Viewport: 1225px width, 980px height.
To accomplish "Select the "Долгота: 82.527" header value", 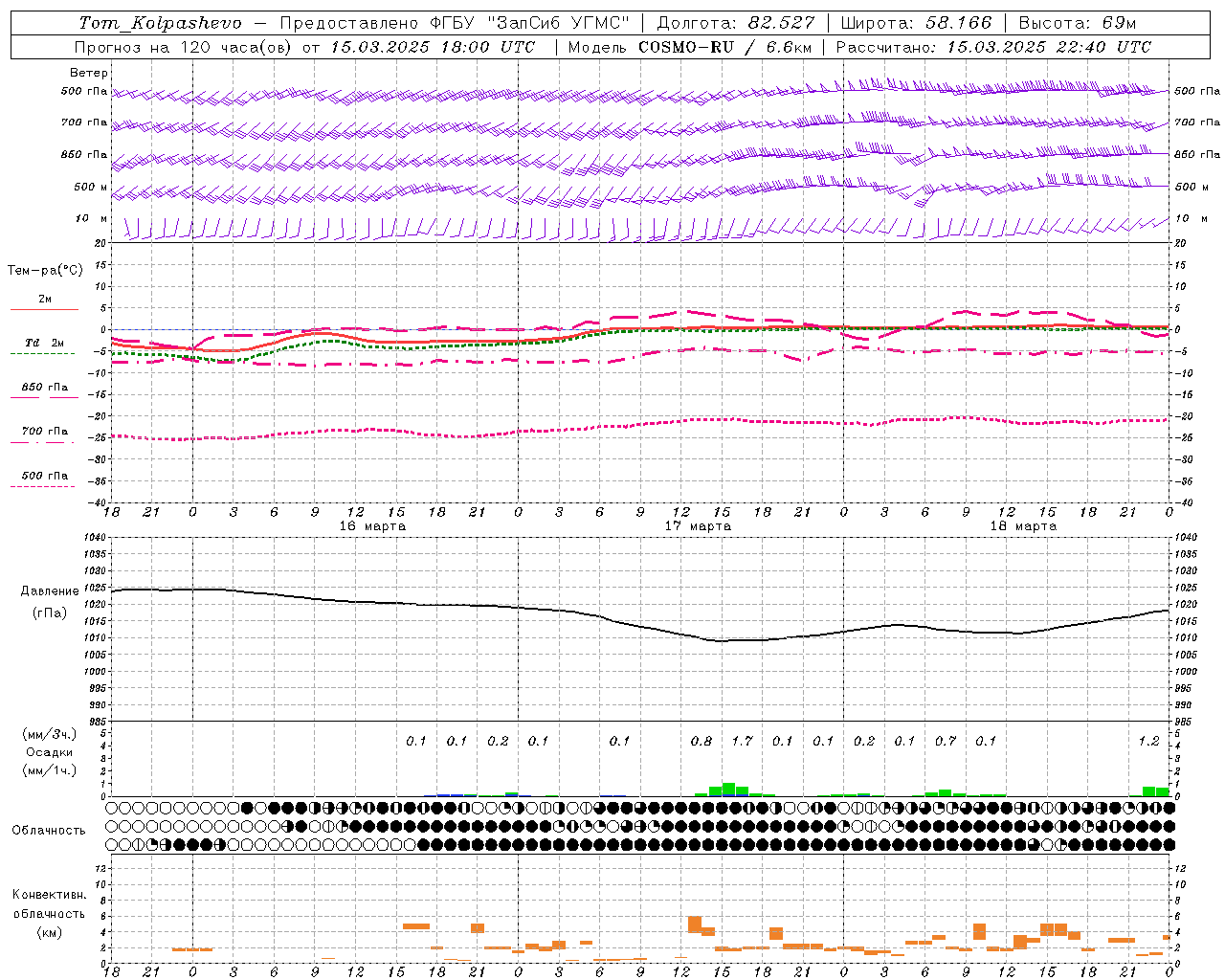I will pyautogui.click(x=736, y=23).
